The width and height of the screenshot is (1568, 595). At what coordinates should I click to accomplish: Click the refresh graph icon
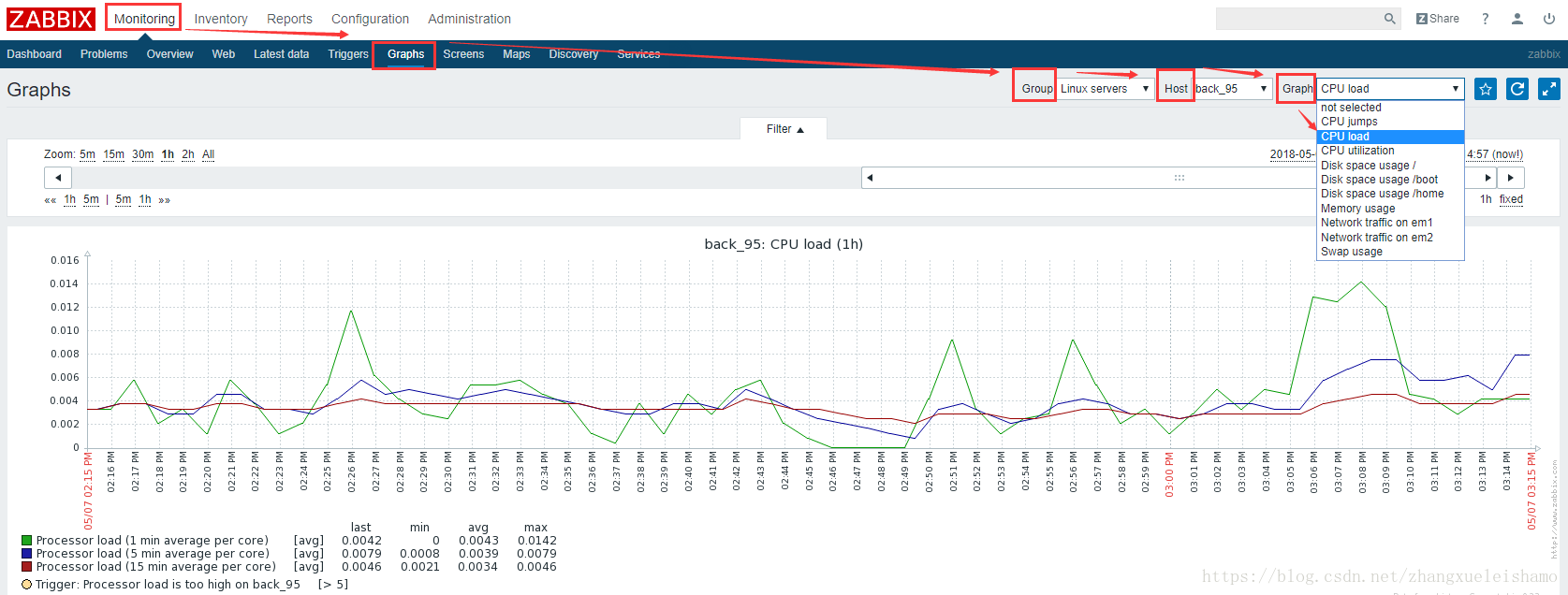click(1517, 89)
